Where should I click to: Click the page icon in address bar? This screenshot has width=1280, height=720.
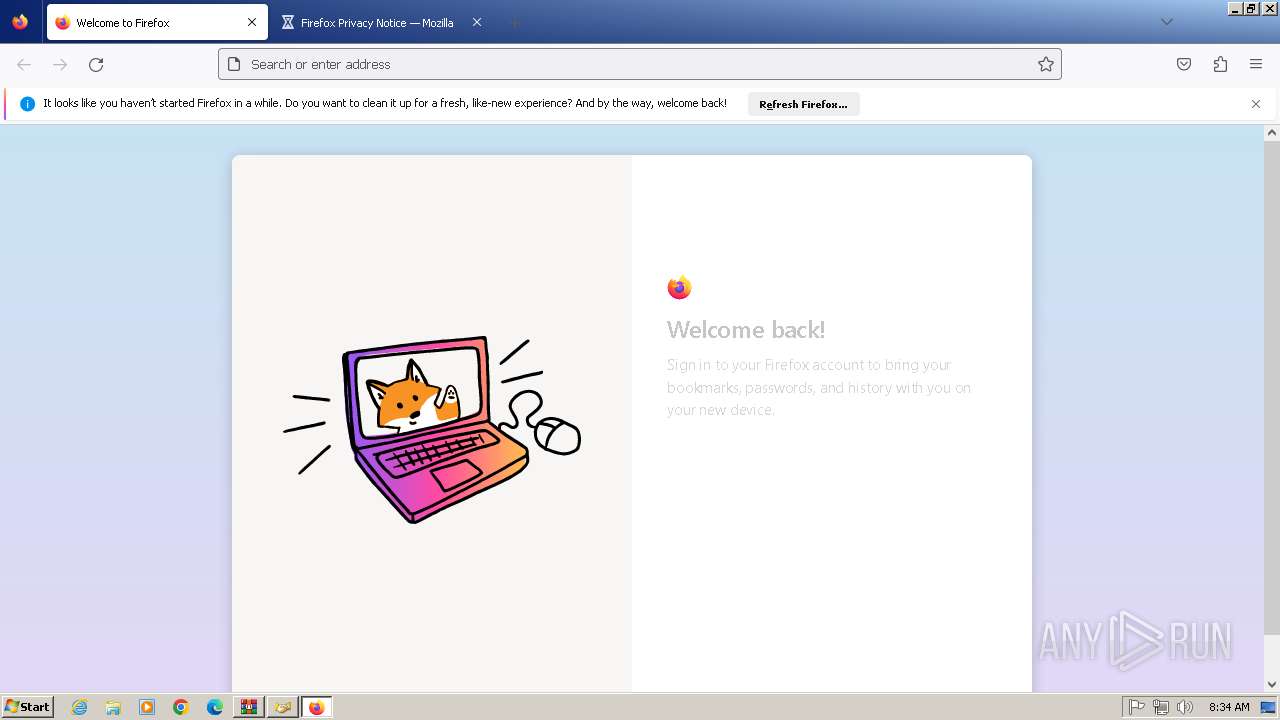pos(234,64)
